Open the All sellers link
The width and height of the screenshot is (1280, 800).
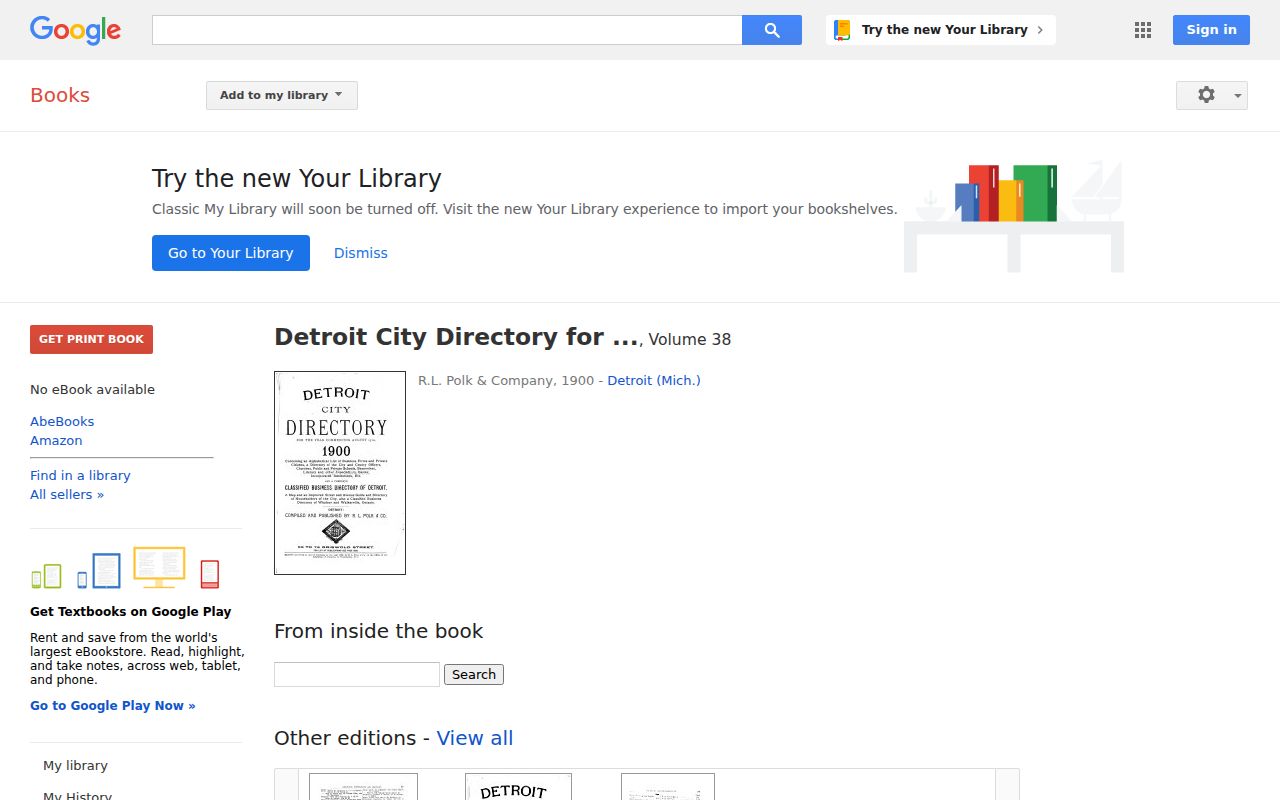click(x=67, y=495)
